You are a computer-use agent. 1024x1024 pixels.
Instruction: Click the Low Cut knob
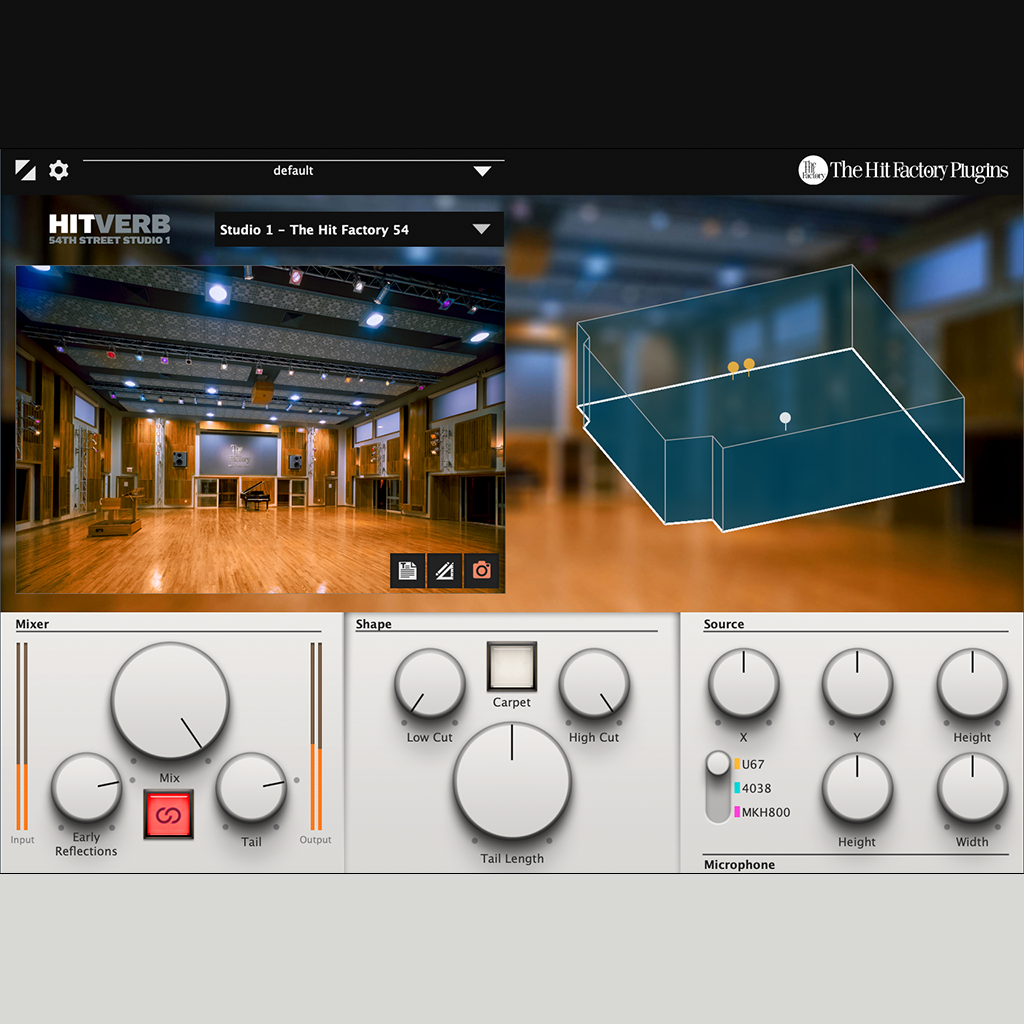(x=429, y=683)
